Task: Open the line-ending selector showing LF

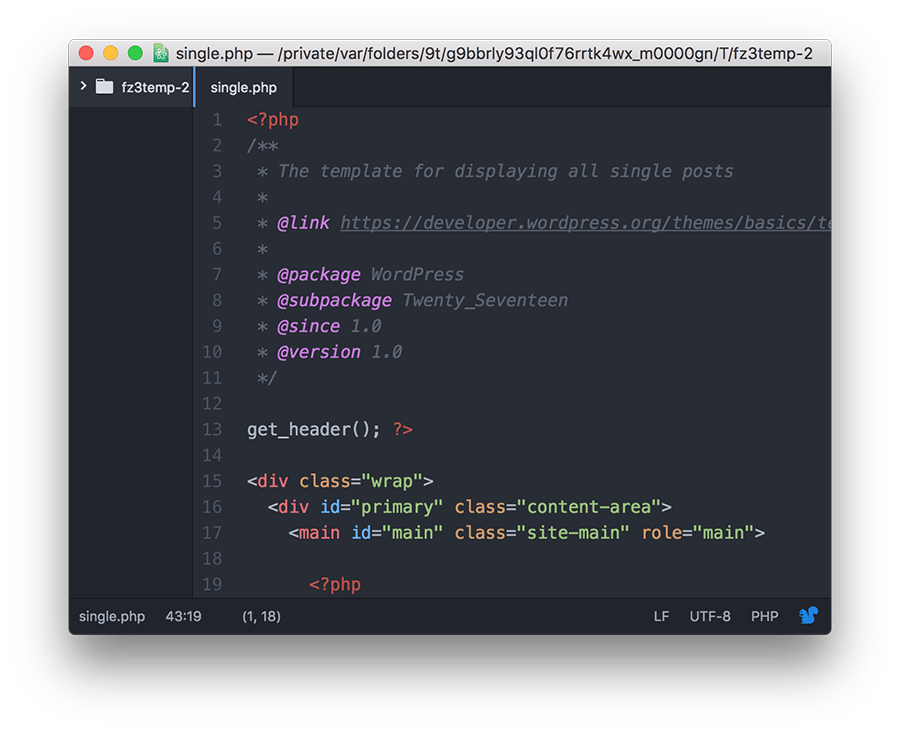Action: 660,616
